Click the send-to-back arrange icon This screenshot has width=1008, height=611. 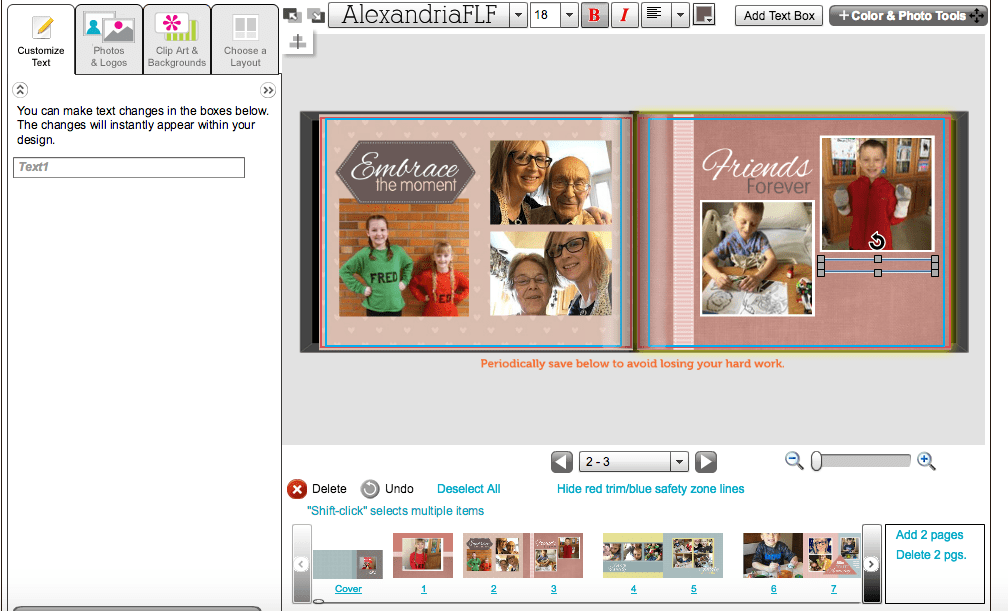pyautogui.click(x=316, y=15)
